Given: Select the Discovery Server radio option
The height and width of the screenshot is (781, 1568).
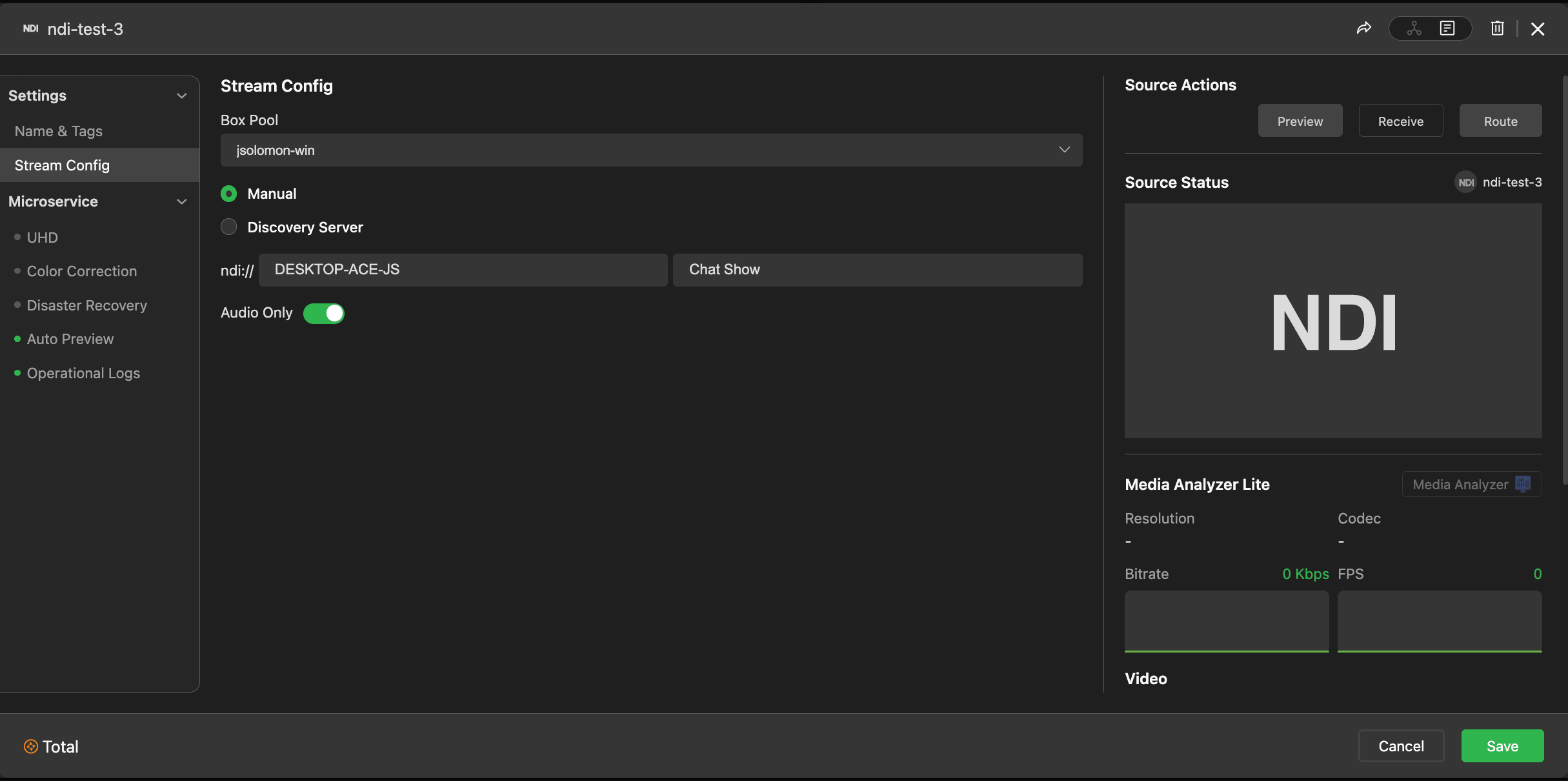Looking at the screenshot, I should click(228, 227).
